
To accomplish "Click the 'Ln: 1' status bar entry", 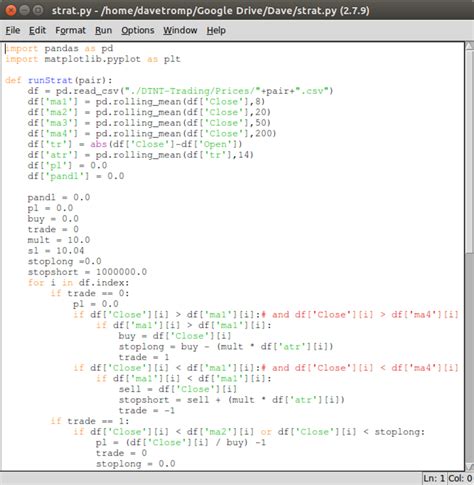I will (x=434, y=479).
